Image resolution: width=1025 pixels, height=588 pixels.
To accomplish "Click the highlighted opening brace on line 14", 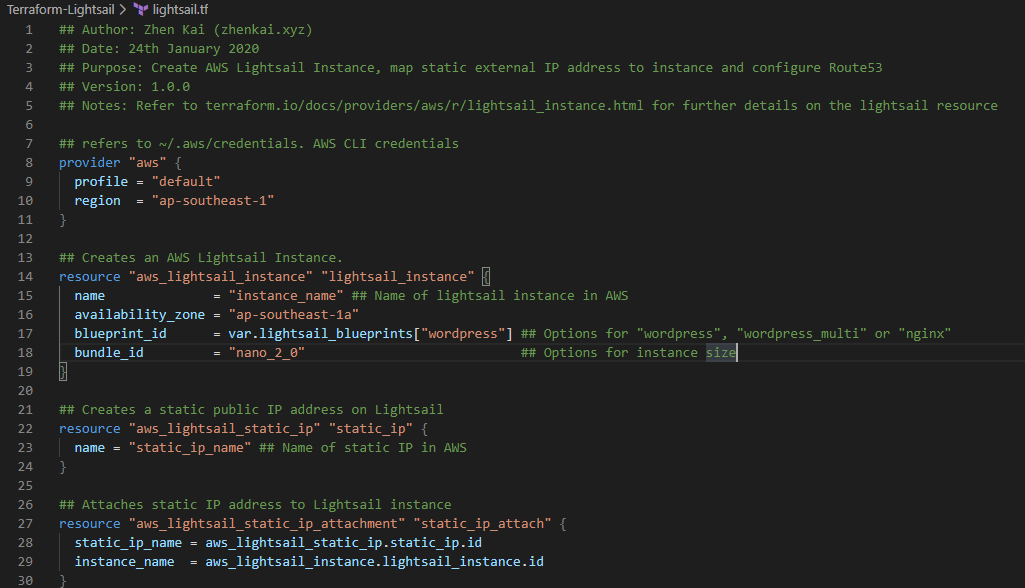I will [x=486, y=276].
